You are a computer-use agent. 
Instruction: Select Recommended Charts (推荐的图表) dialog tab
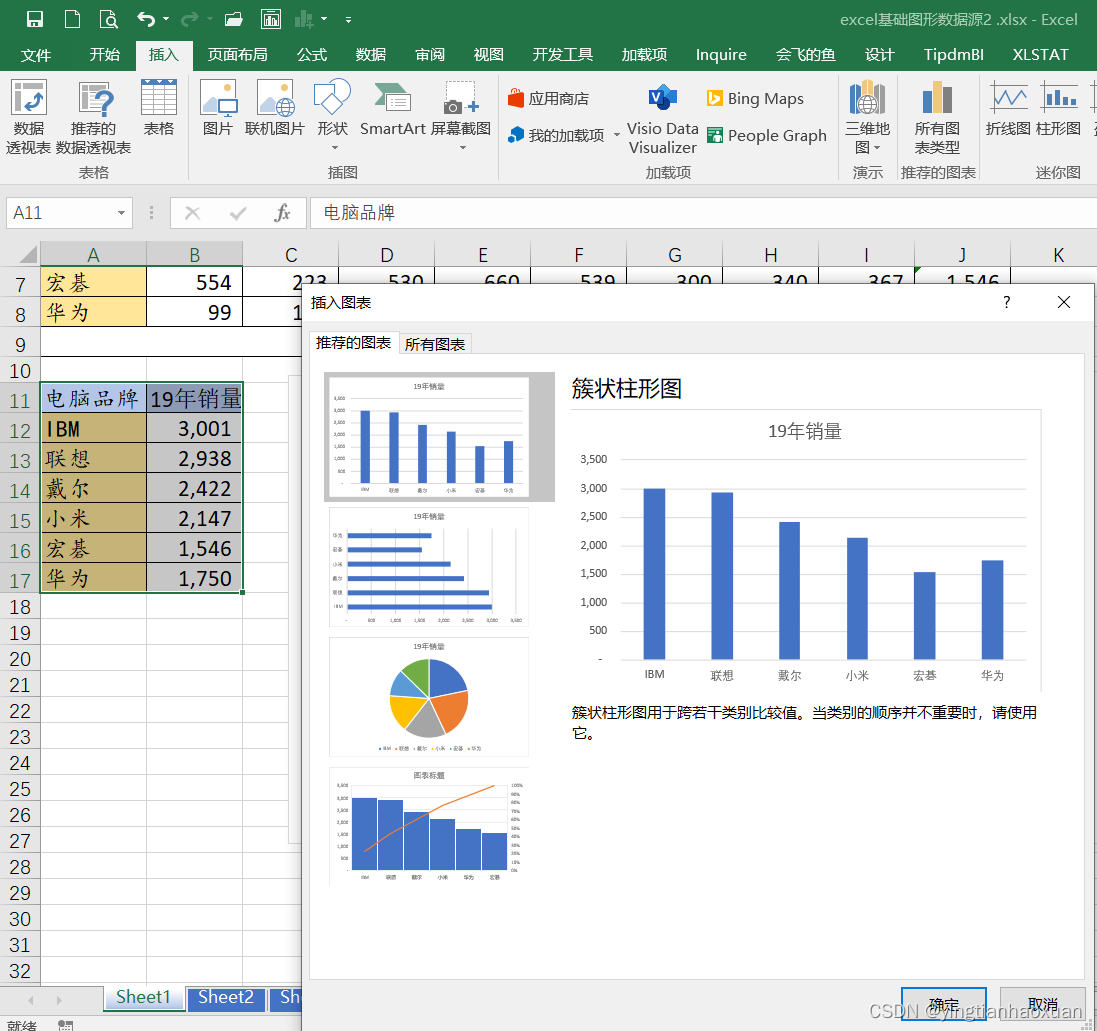pos(353,343)
